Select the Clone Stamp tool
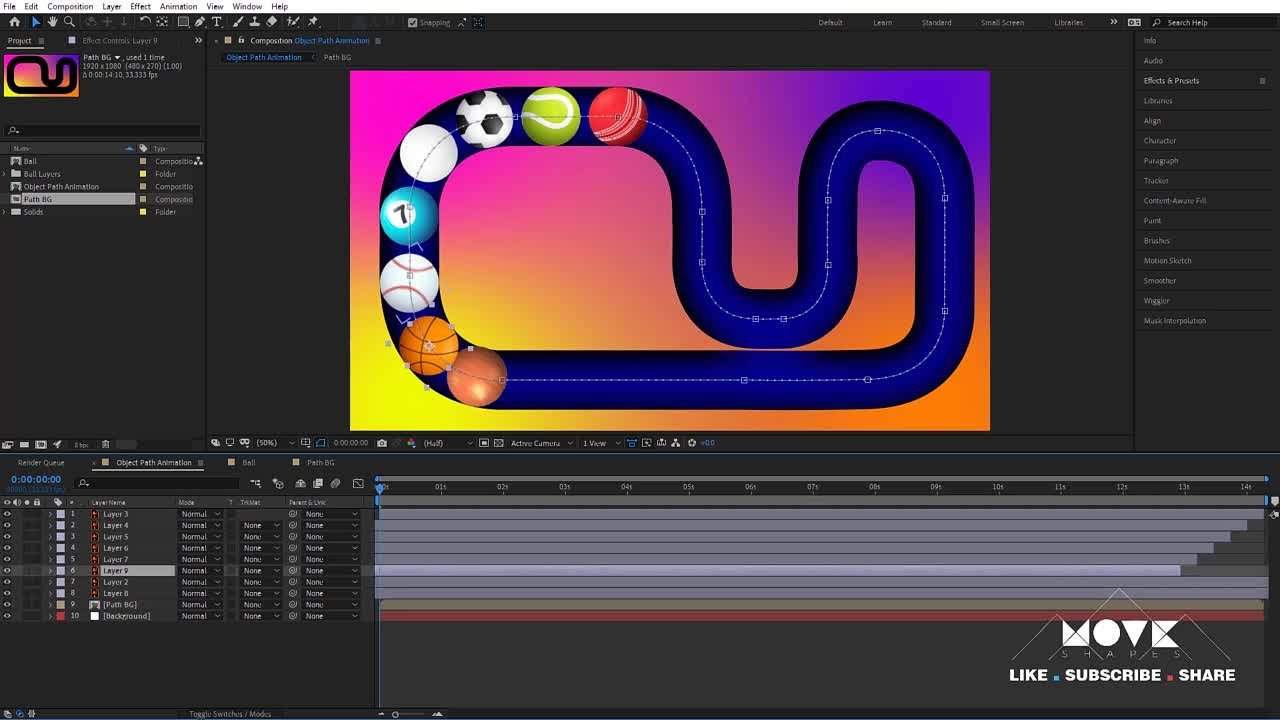Image resolution: width=1280 pixels, height=720 pixels. point(256,22)
